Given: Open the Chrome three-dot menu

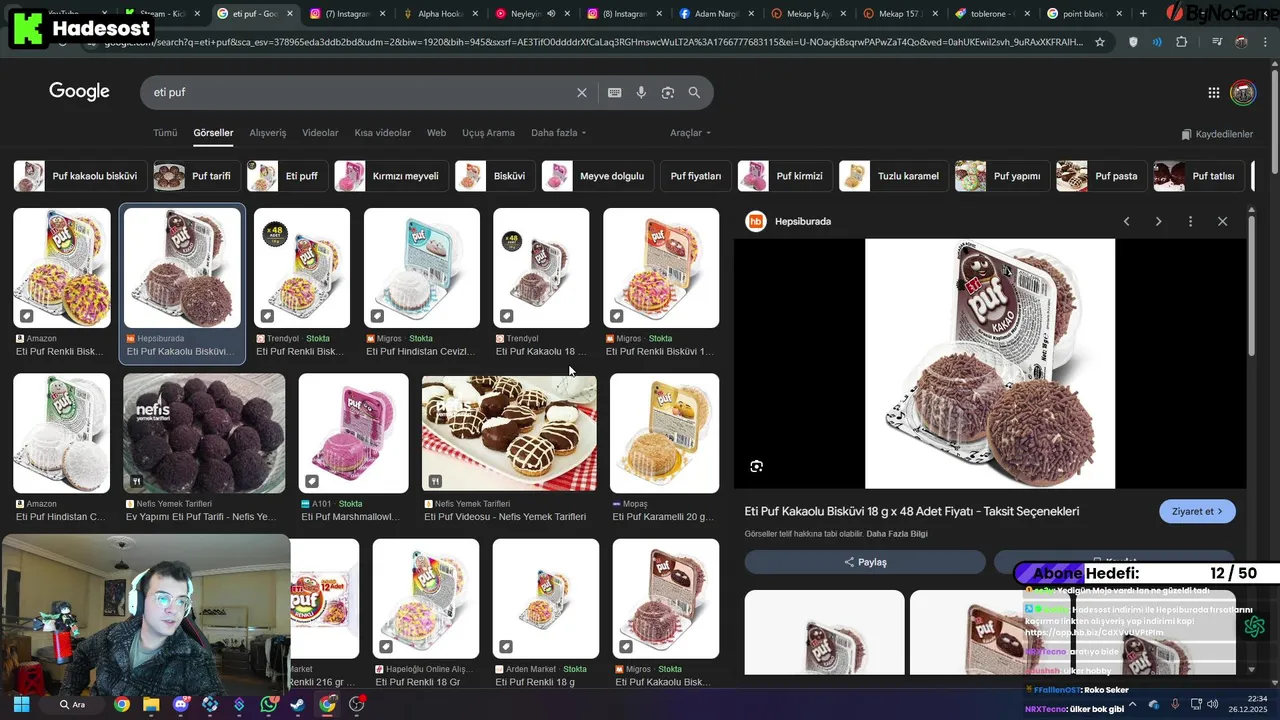Looking at the screenshot, I should (x=1267, y=42).
